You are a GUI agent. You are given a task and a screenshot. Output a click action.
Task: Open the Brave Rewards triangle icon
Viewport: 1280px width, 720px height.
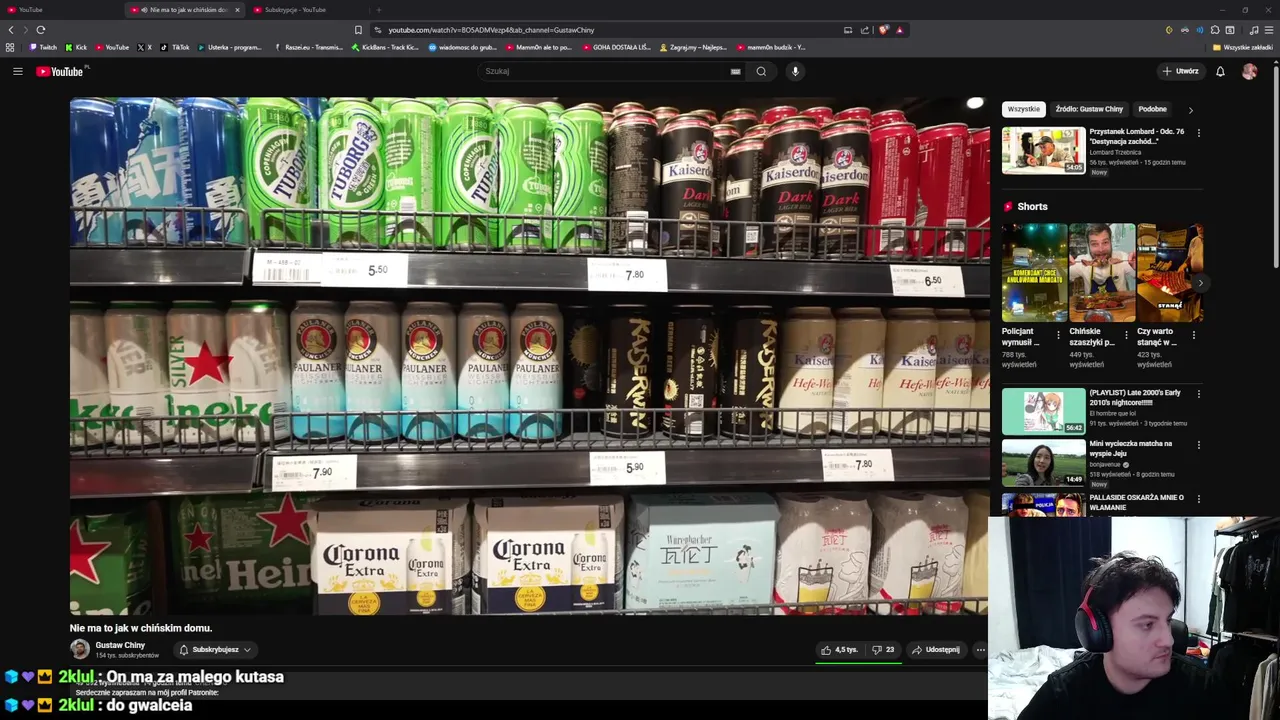pos(899,30)
